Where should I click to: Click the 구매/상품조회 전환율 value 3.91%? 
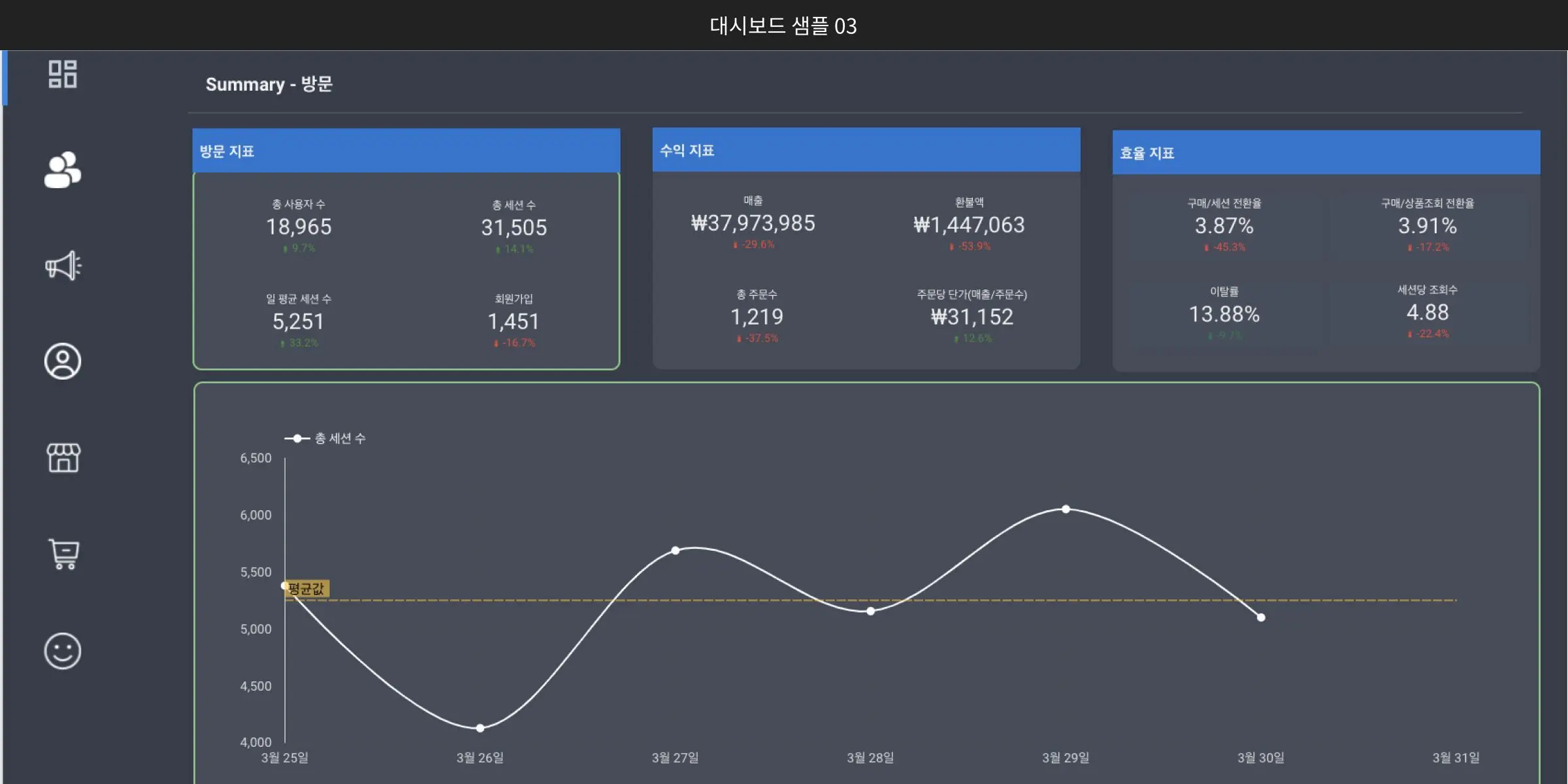pyautogui.click(x=1428, y=226)
